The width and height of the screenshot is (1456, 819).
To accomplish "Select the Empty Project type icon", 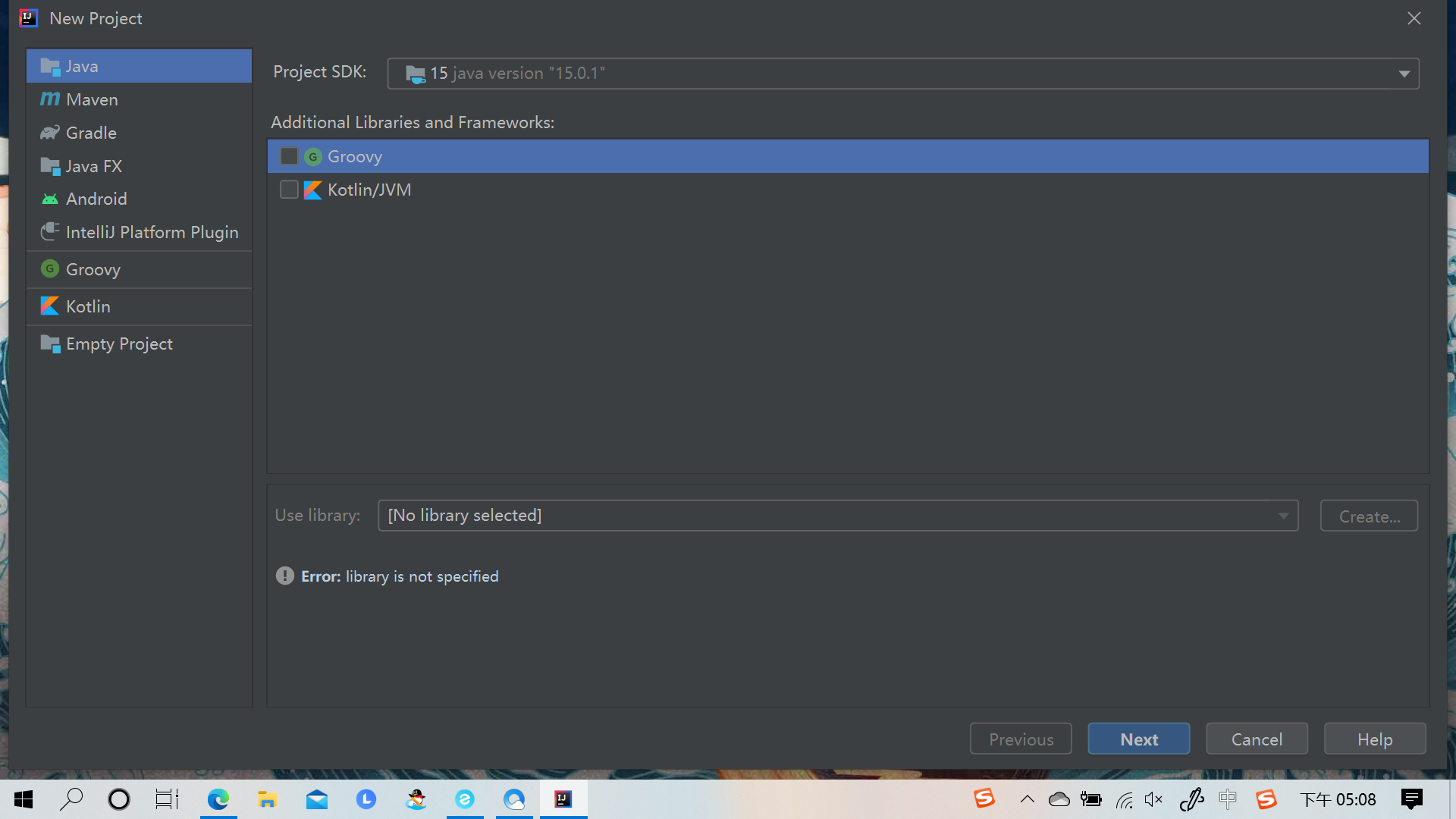I will tap(50, 343).
